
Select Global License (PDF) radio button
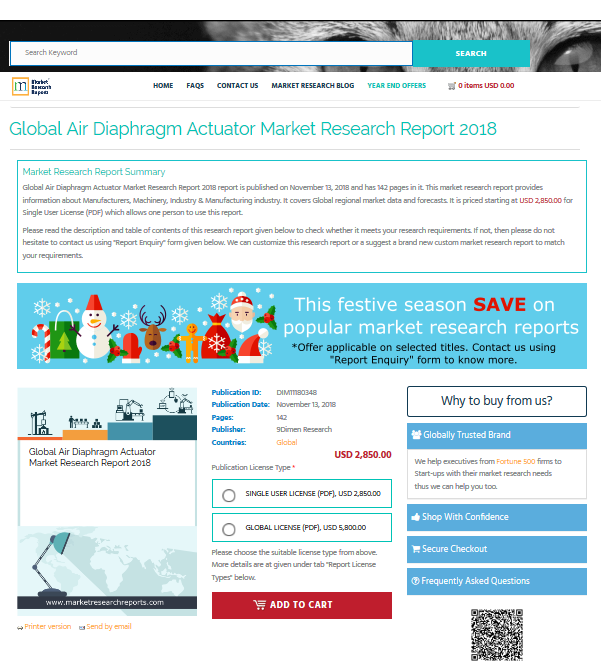tap(229, 530)
